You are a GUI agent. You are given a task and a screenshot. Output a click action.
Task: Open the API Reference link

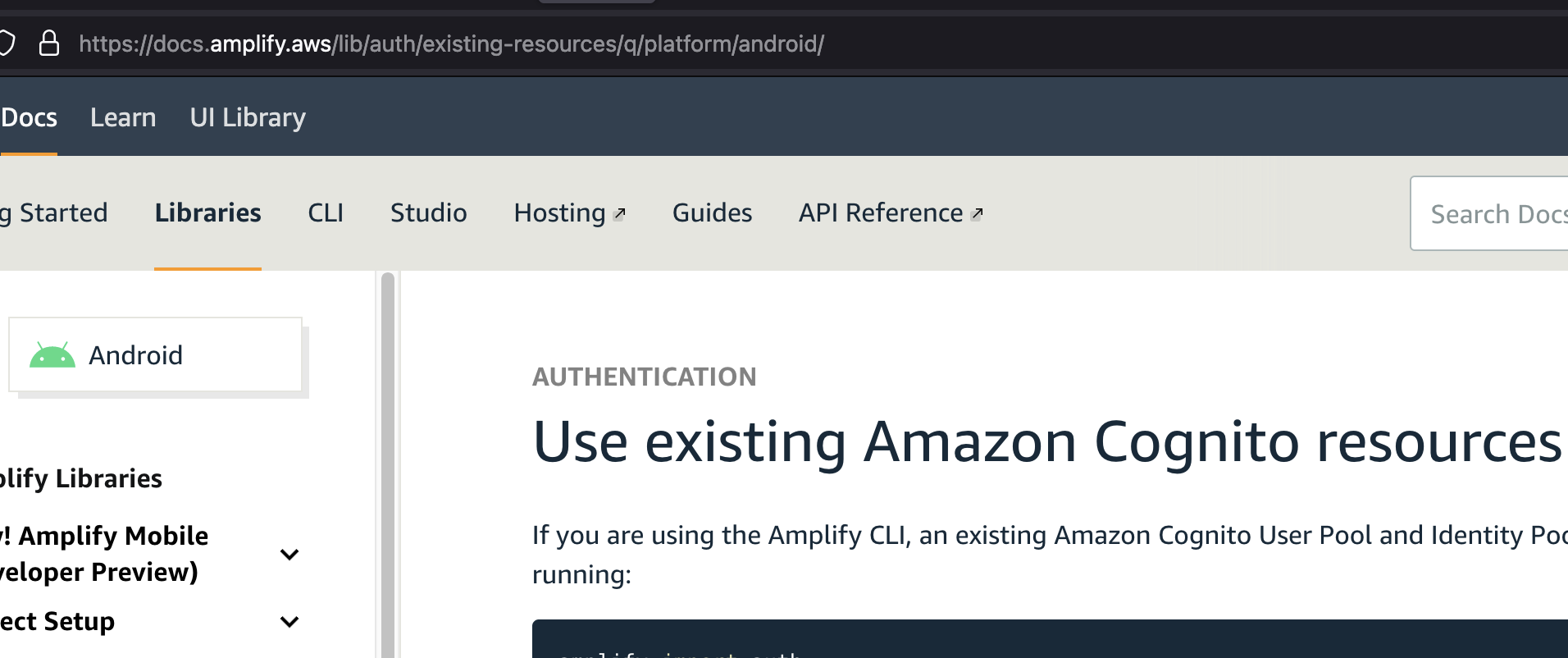(x=881, y=212)
